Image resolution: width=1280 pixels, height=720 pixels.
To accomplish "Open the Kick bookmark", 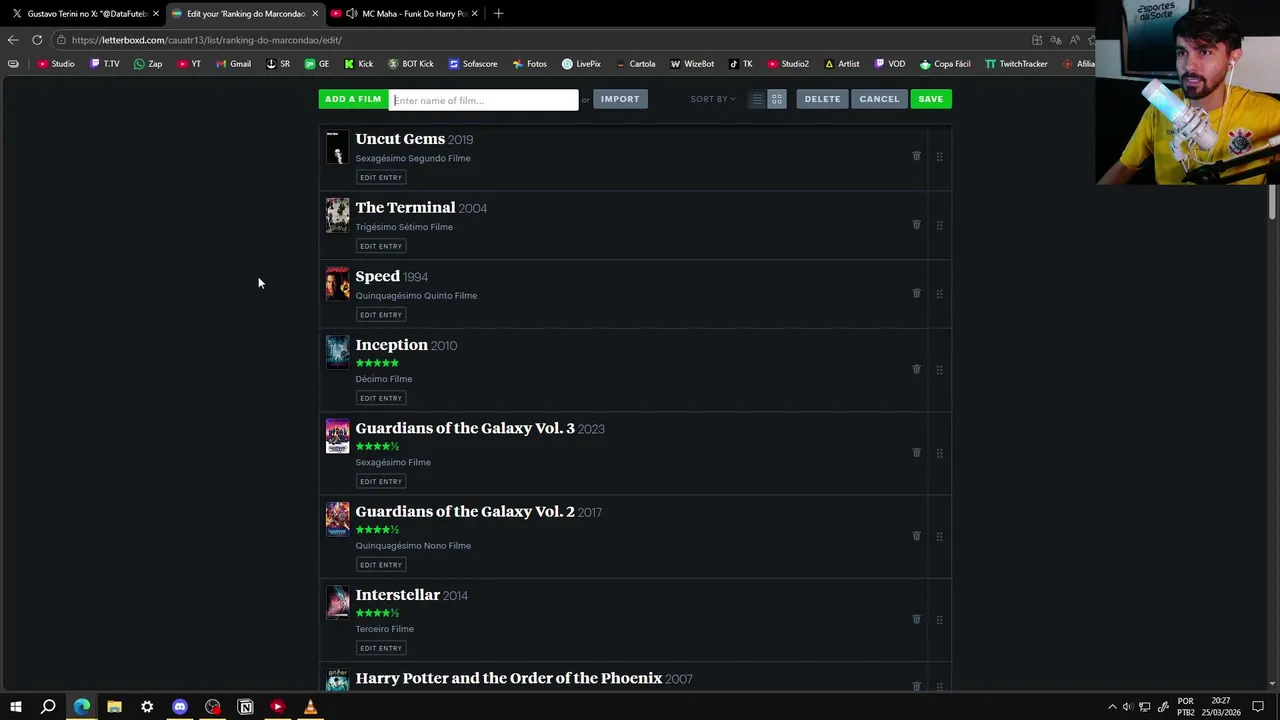I will 359,64.
